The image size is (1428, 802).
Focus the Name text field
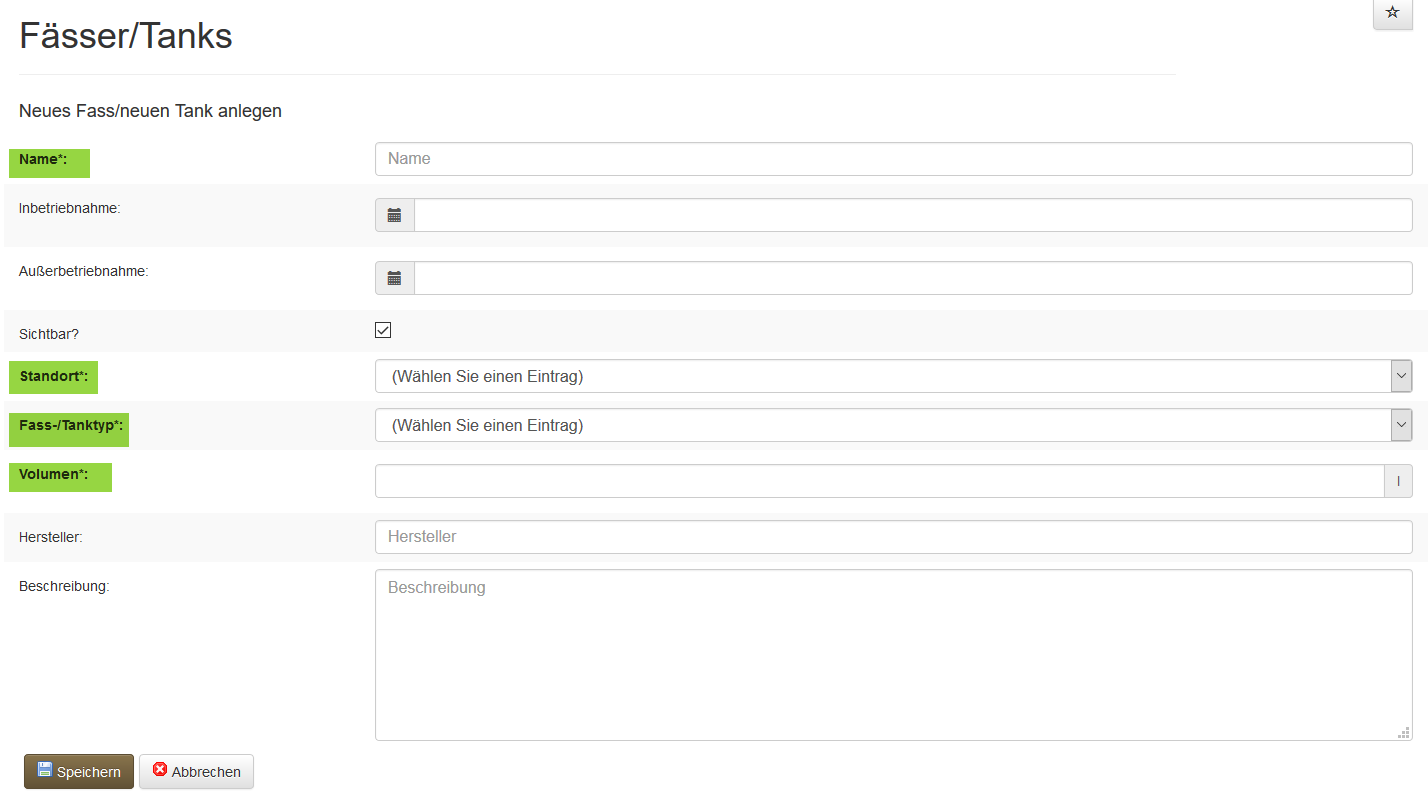(x=893, y=159)
